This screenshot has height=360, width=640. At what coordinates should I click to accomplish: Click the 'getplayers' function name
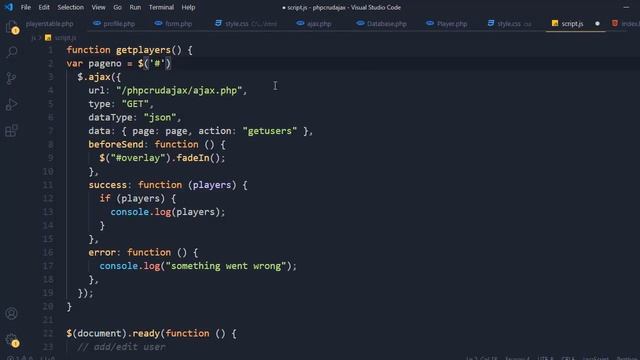coord(143,50)
